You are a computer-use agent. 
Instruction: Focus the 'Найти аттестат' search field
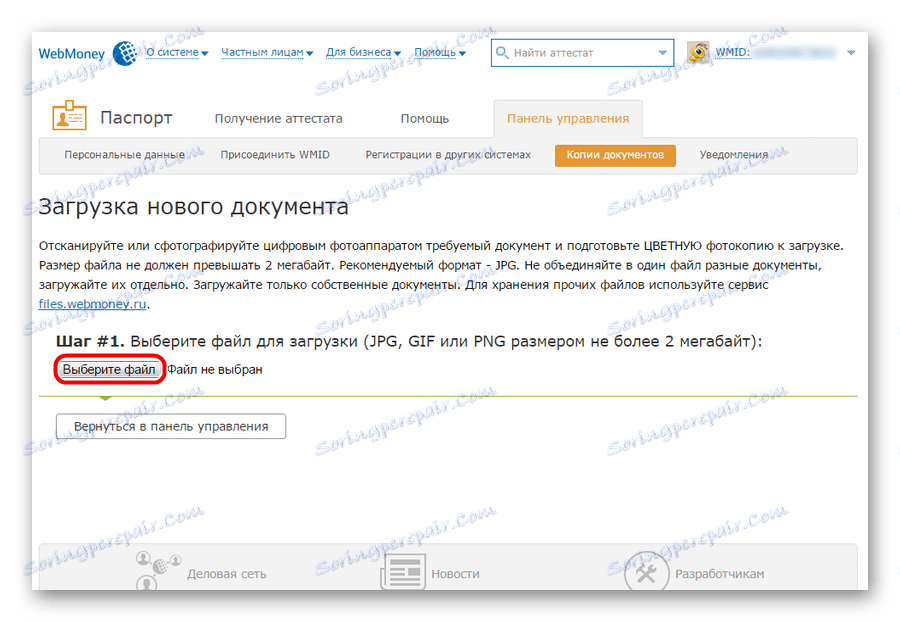click(x=582, y=53)
